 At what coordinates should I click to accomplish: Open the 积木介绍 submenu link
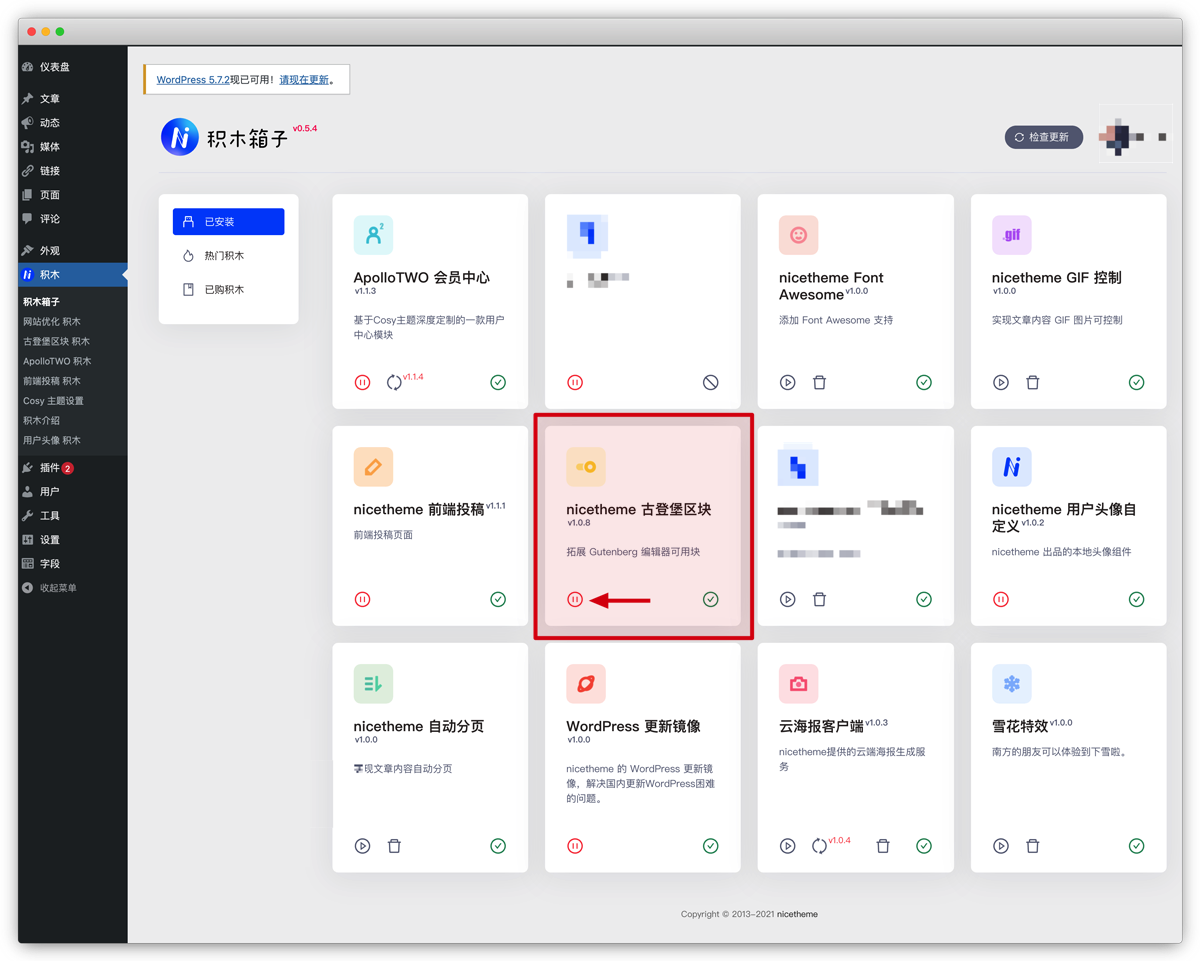point(41,421)
